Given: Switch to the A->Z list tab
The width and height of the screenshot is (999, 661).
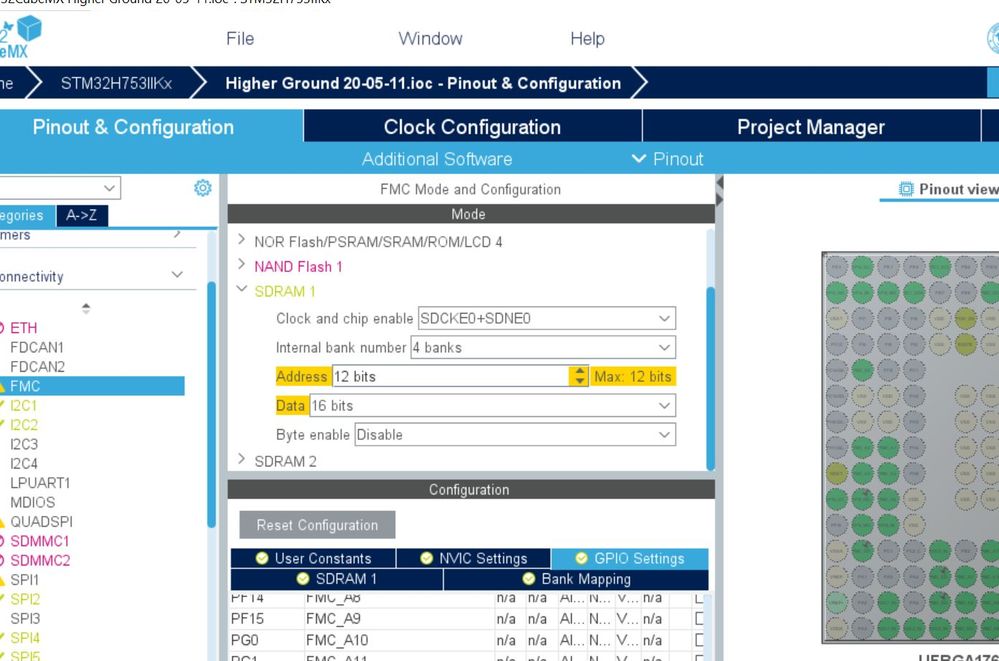Looking at the screenshot, I should (x=82, y=215).
